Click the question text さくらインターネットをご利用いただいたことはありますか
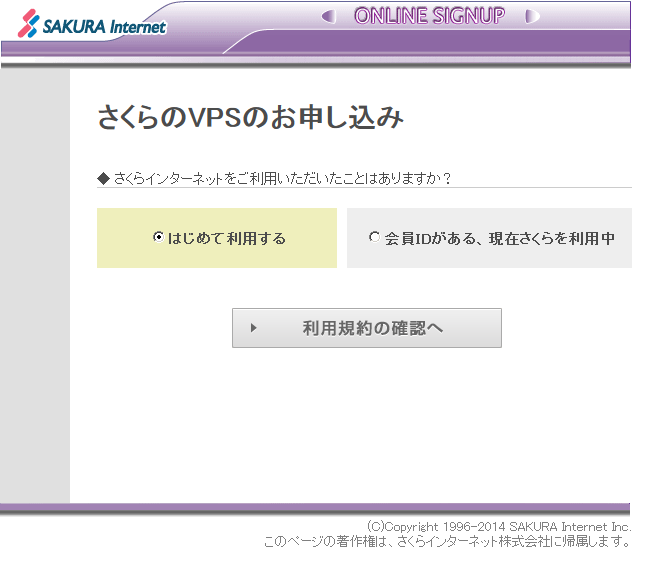The height and width of the screenshot is (582, 661). [x=282, y=179]
